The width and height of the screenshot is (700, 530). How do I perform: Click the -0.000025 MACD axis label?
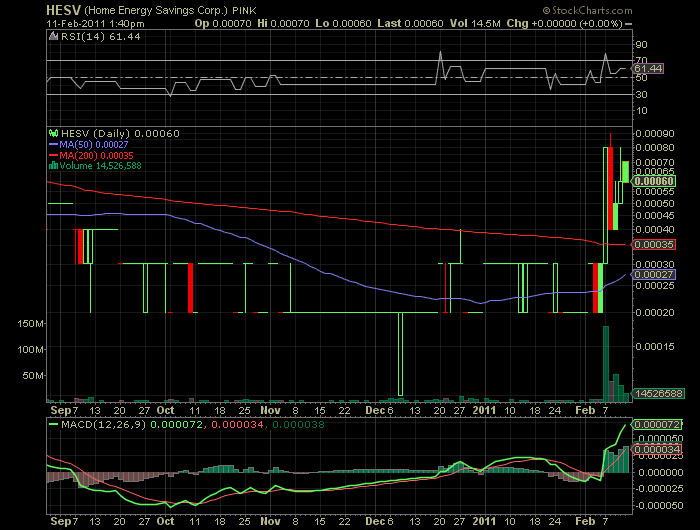coord(659,488)
